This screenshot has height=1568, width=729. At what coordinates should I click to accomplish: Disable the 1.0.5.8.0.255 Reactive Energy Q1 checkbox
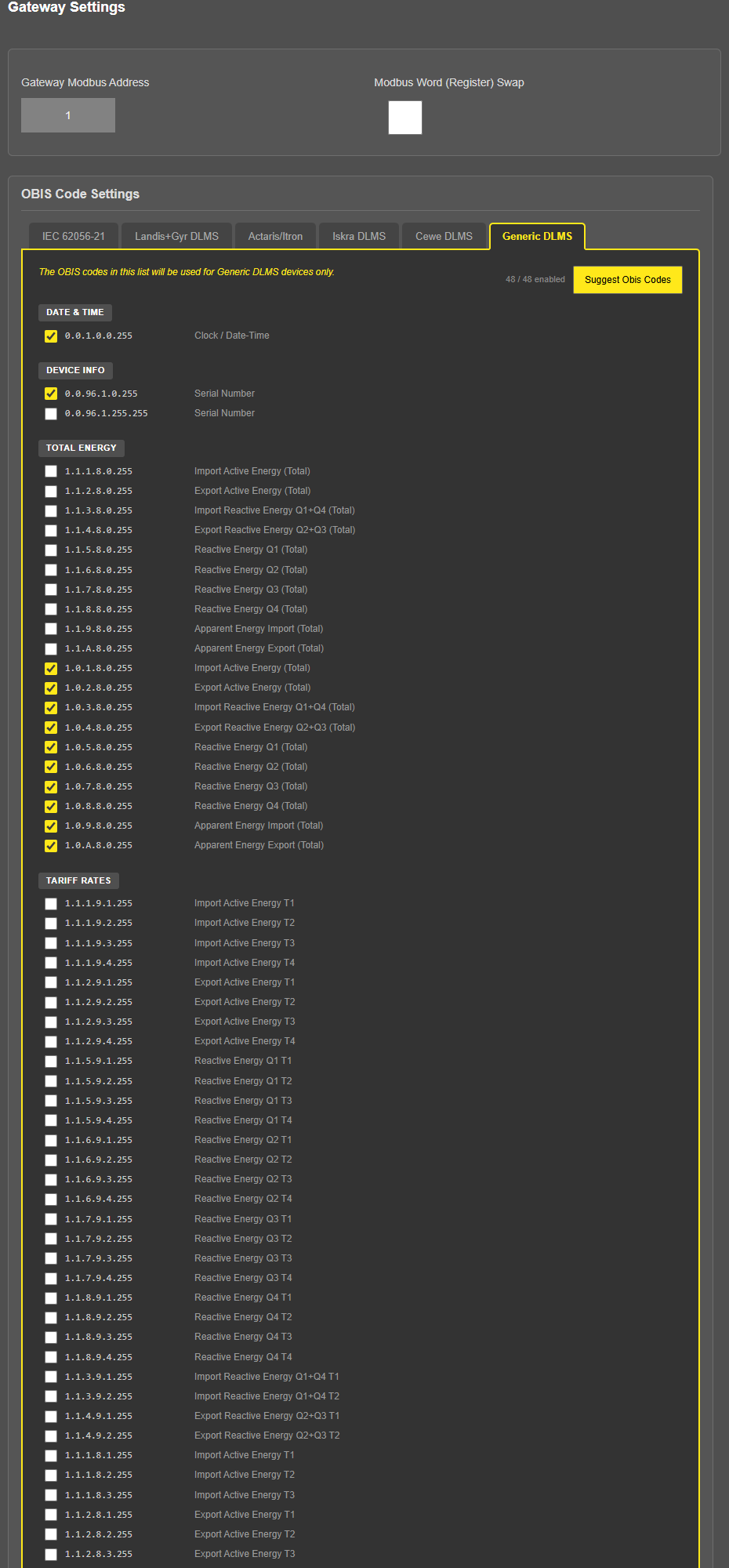click(x=51, y=747)
